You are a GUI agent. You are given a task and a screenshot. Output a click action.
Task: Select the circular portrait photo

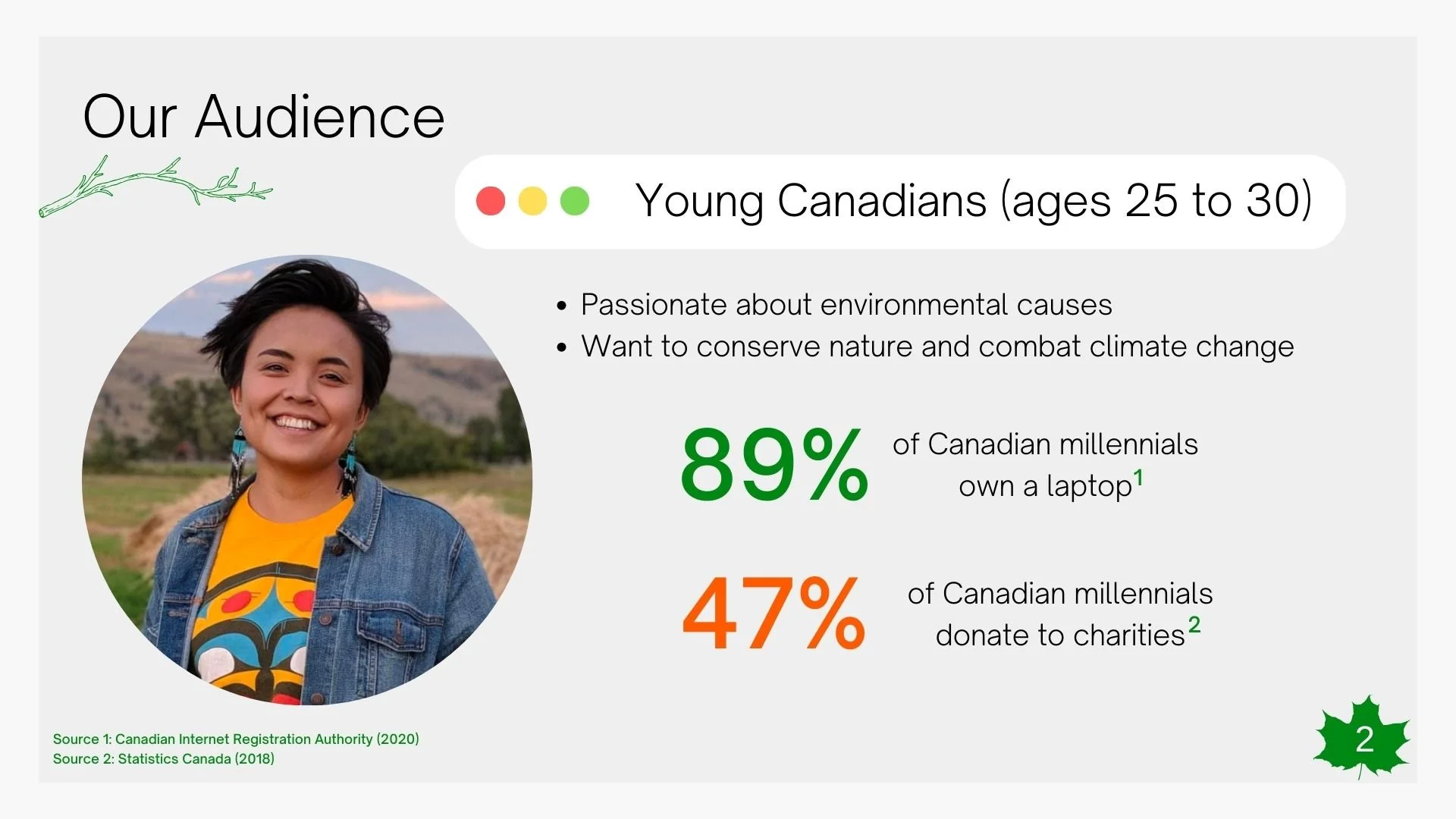(x=307, y=480)
